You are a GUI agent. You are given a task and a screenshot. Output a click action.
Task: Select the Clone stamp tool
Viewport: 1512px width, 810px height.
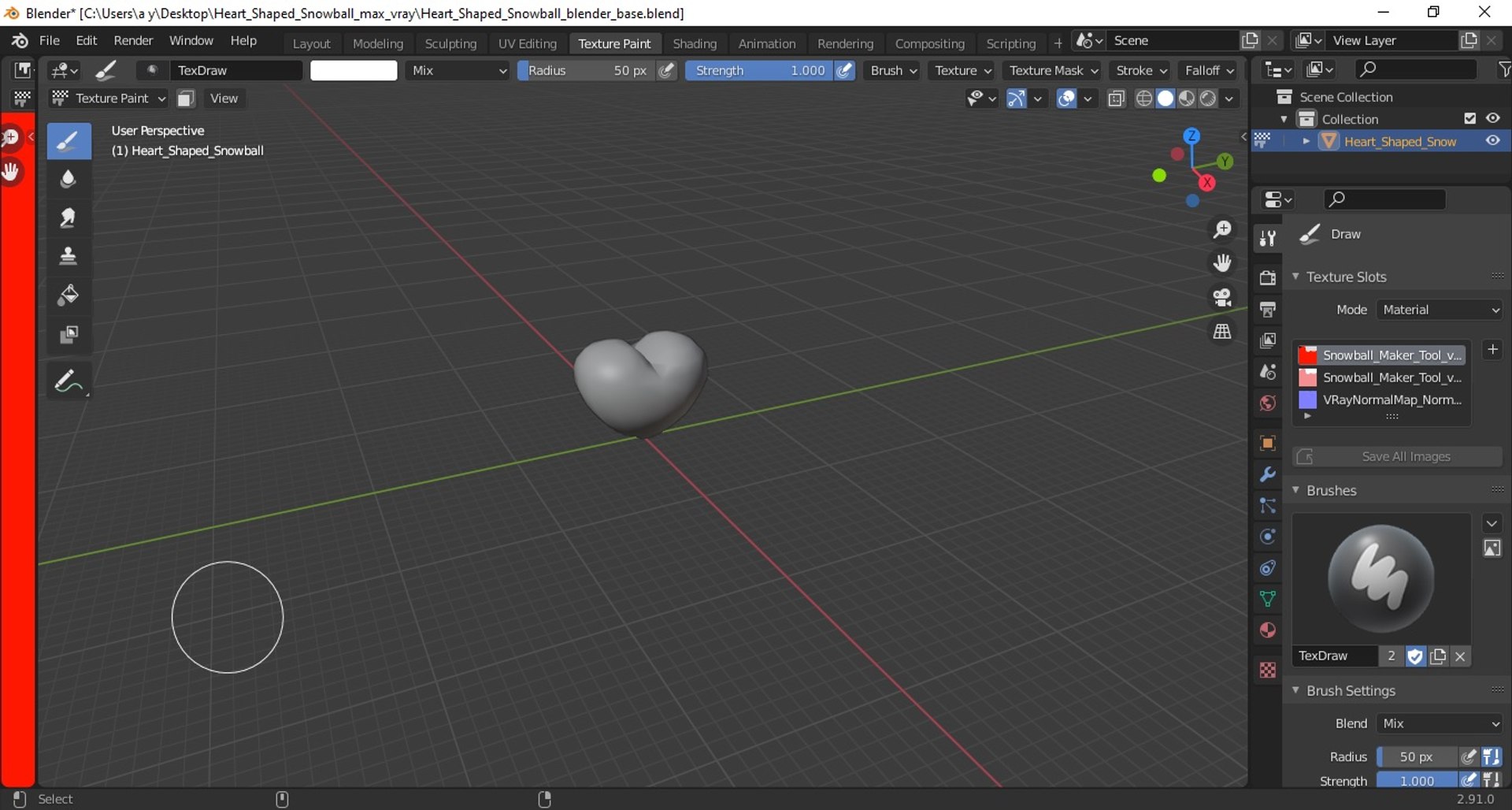tap(69, 257)
